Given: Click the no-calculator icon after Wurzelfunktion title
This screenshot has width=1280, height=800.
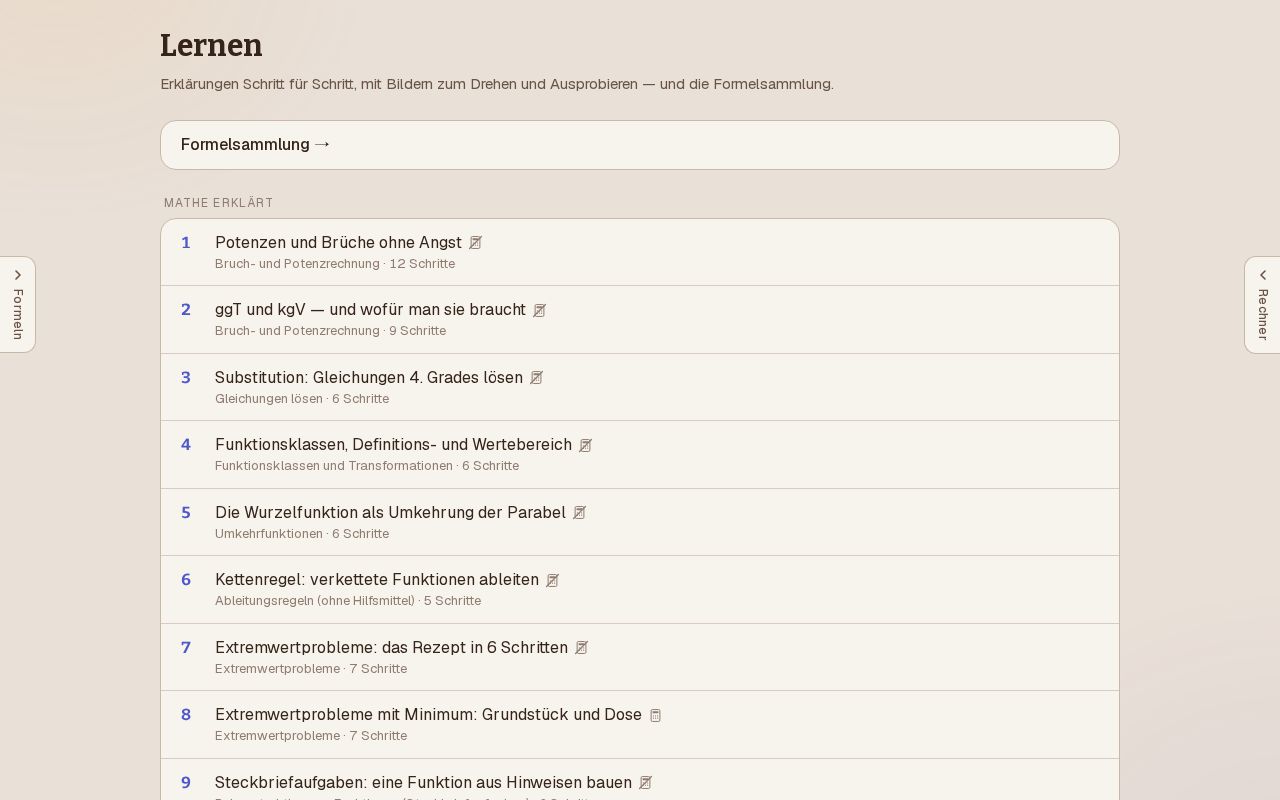Looking at the screenshot, I should click(x=580, y=513).
